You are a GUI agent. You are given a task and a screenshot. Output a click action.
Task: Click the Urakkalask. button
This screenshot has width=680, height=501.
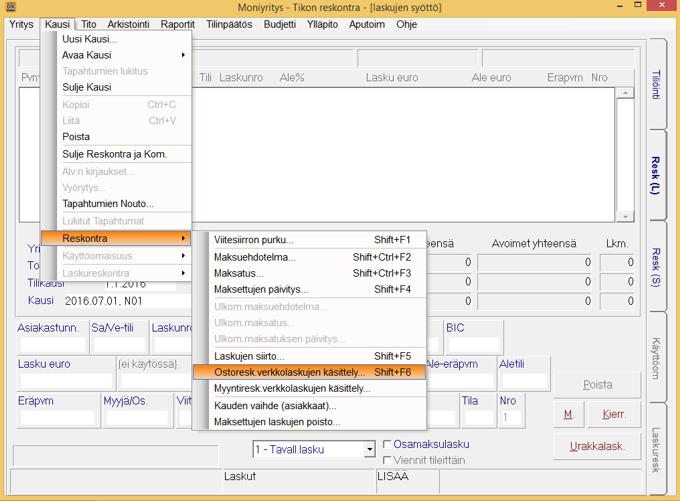click(597, 446)
